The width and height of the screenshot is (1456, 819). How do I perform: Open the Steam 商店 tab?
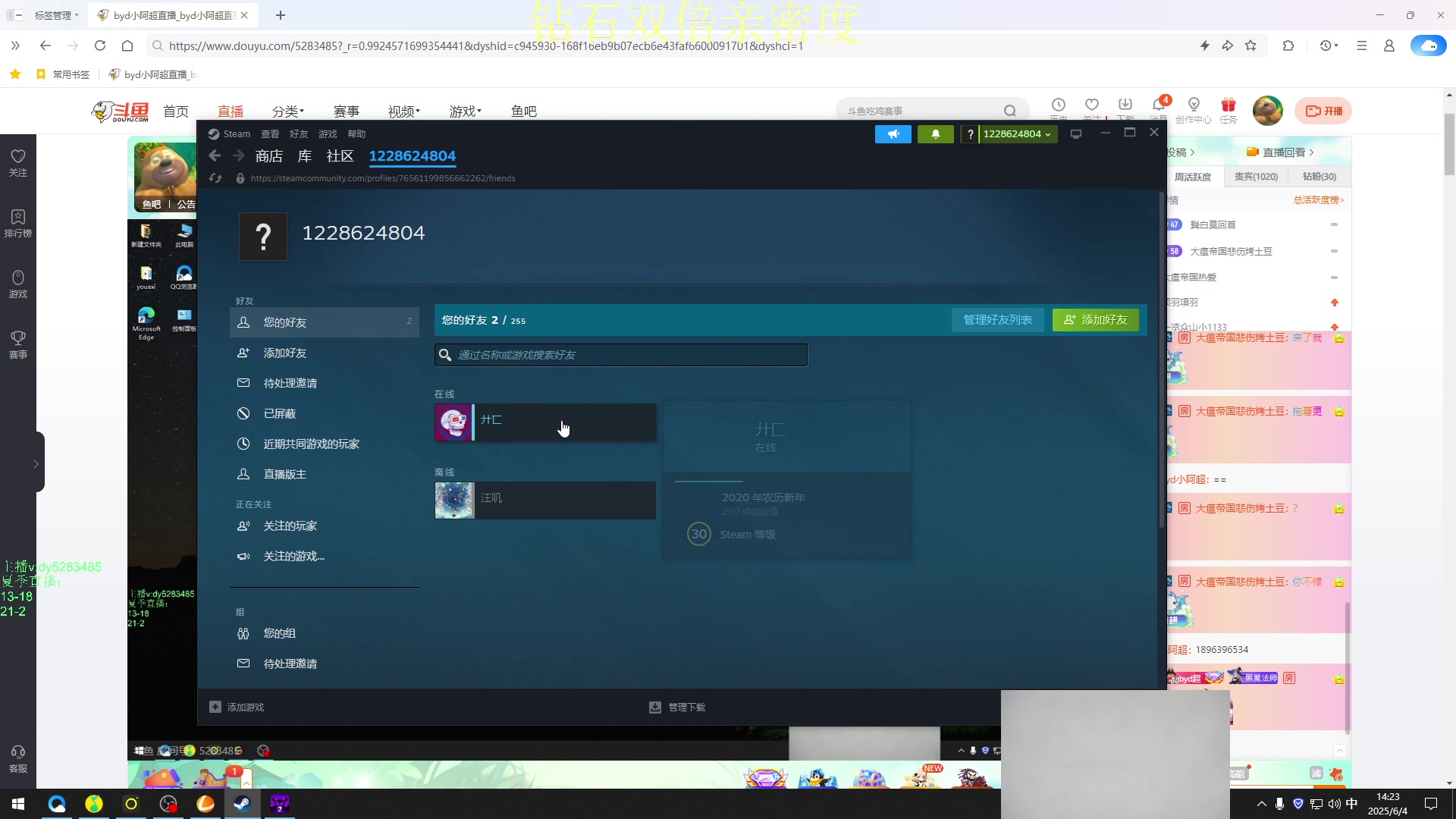click(269, 156)
